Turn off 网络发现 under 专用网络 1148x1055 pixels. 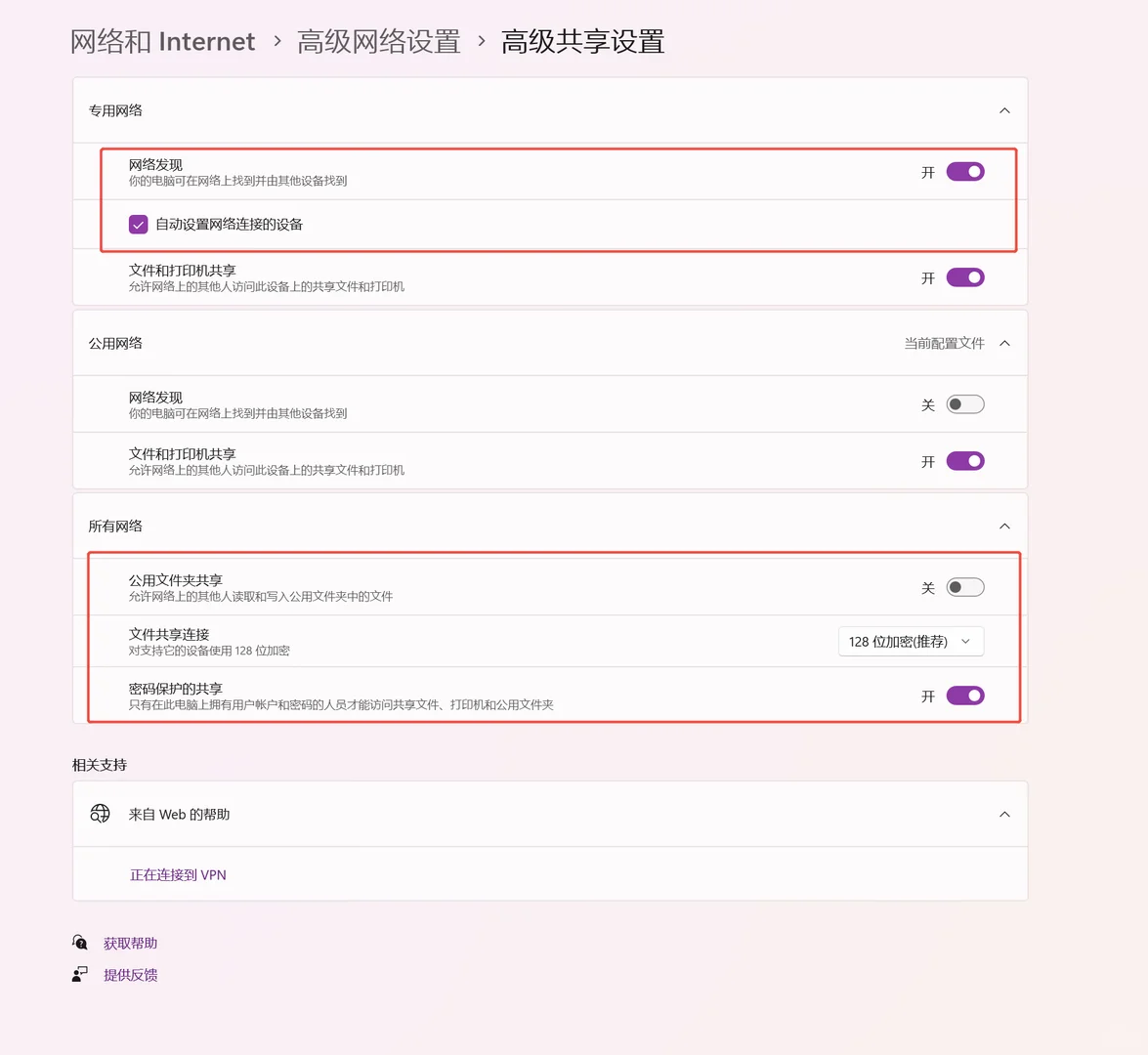(x=964, y=171)
